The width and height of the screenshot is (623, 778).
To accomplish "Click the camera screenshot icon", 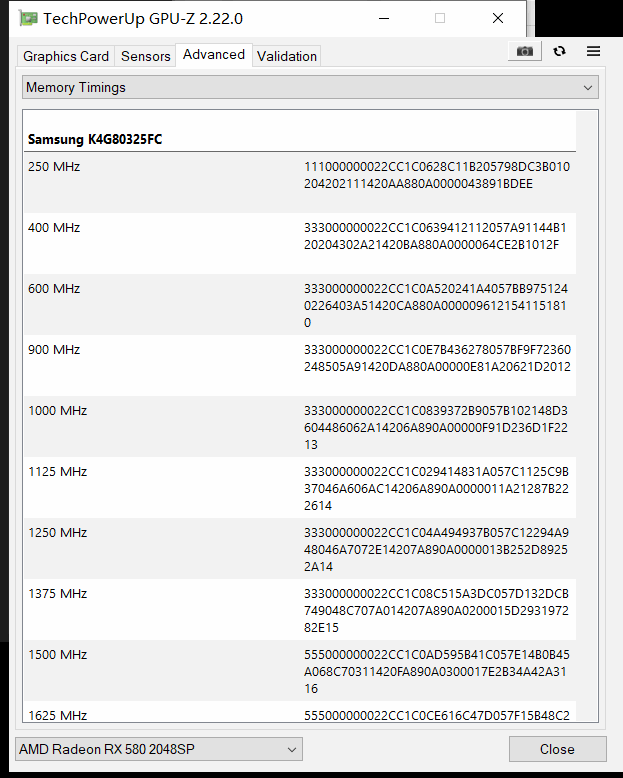I will 524,52.
